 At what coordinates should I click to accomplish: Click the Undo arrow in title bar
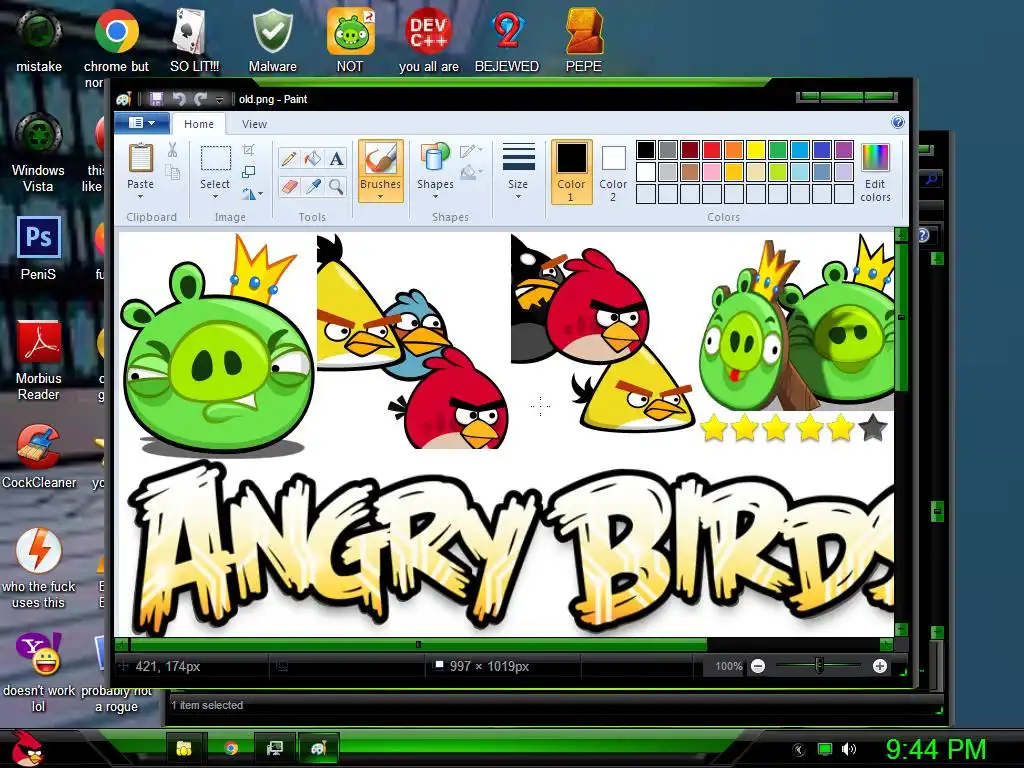point(178,99)
